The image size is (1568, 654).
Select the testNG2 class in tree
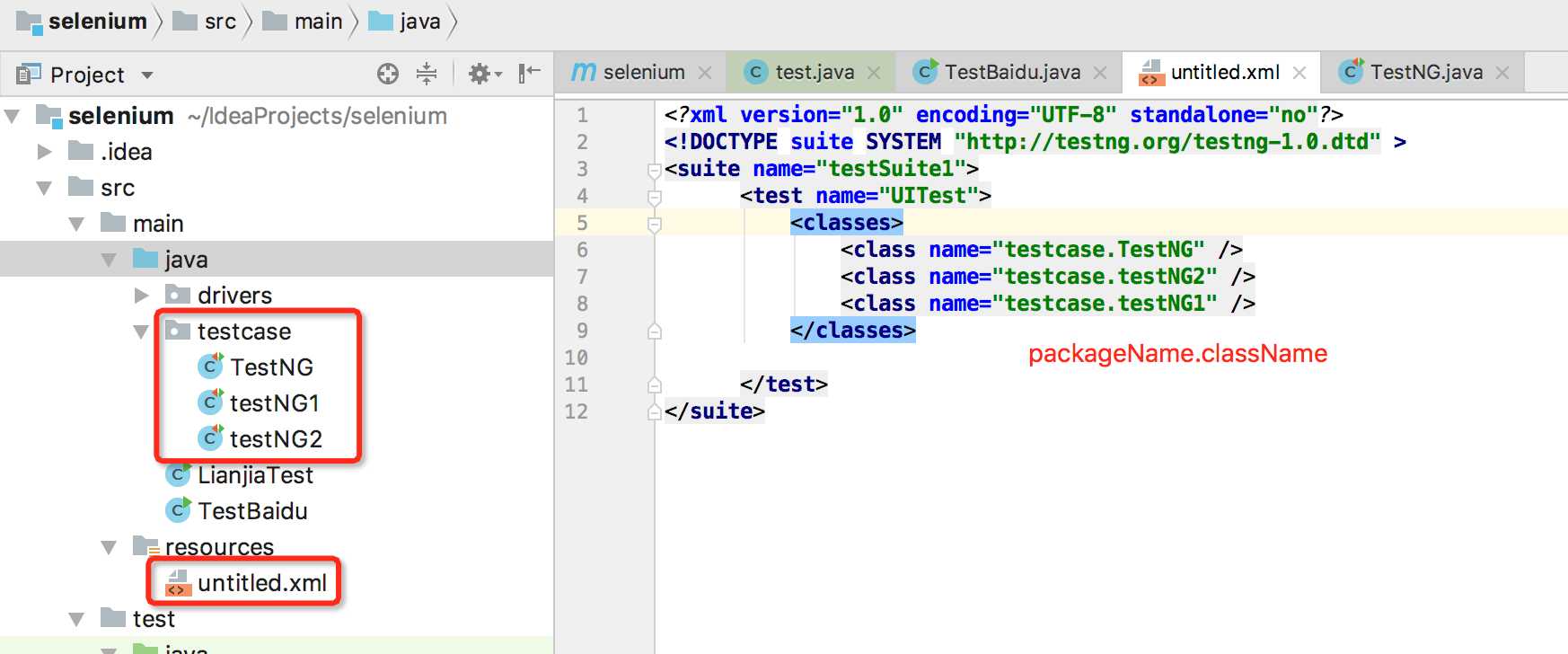tap(276, 439)
